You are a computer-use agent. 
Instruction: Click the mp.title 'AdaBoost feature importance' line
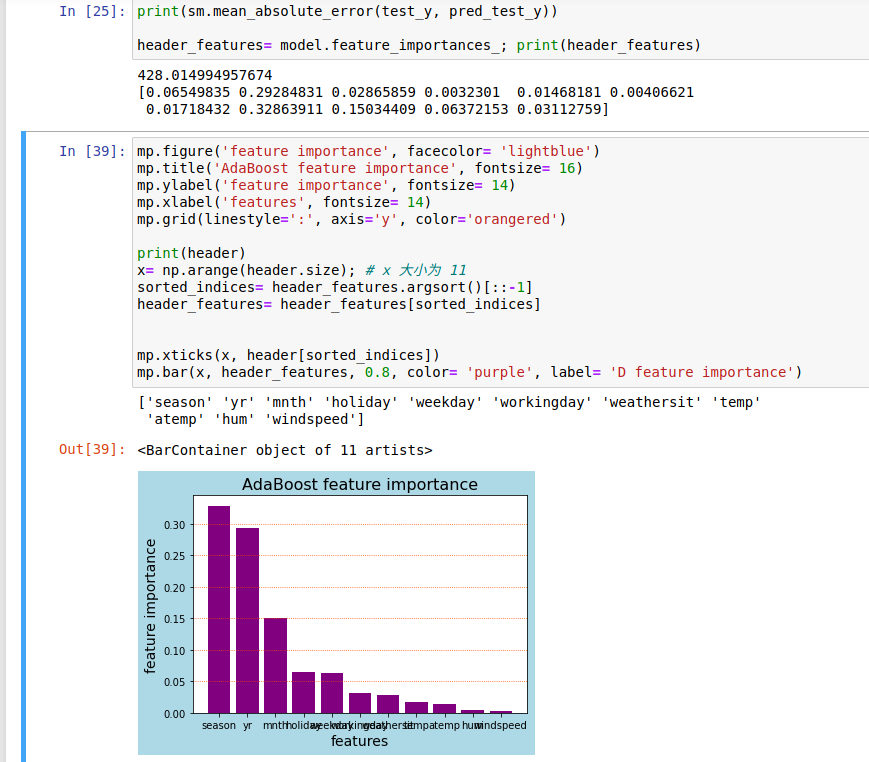tap(360, 168)
